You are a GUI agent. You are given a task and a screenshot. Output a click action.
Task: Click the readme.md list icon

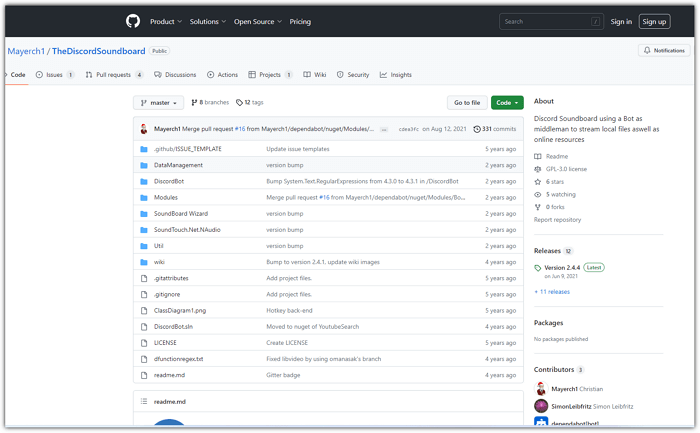tap(143, 401)
